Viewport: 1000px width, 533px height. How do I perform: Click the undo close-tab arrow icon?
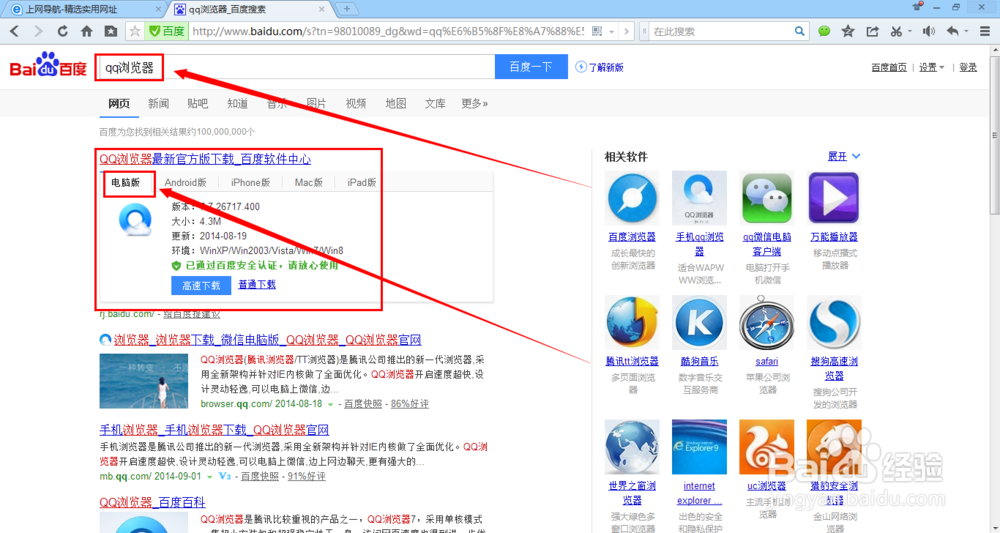952,31
